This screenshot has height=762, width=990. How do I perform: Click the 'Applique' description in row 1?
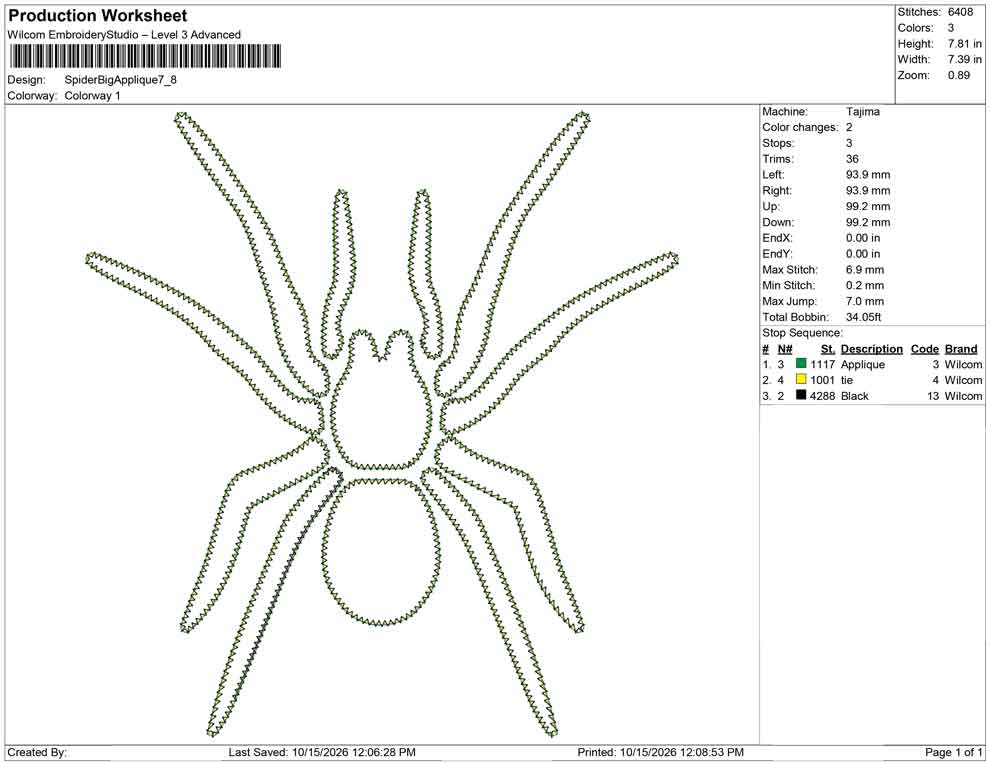(x=863, y=364)
